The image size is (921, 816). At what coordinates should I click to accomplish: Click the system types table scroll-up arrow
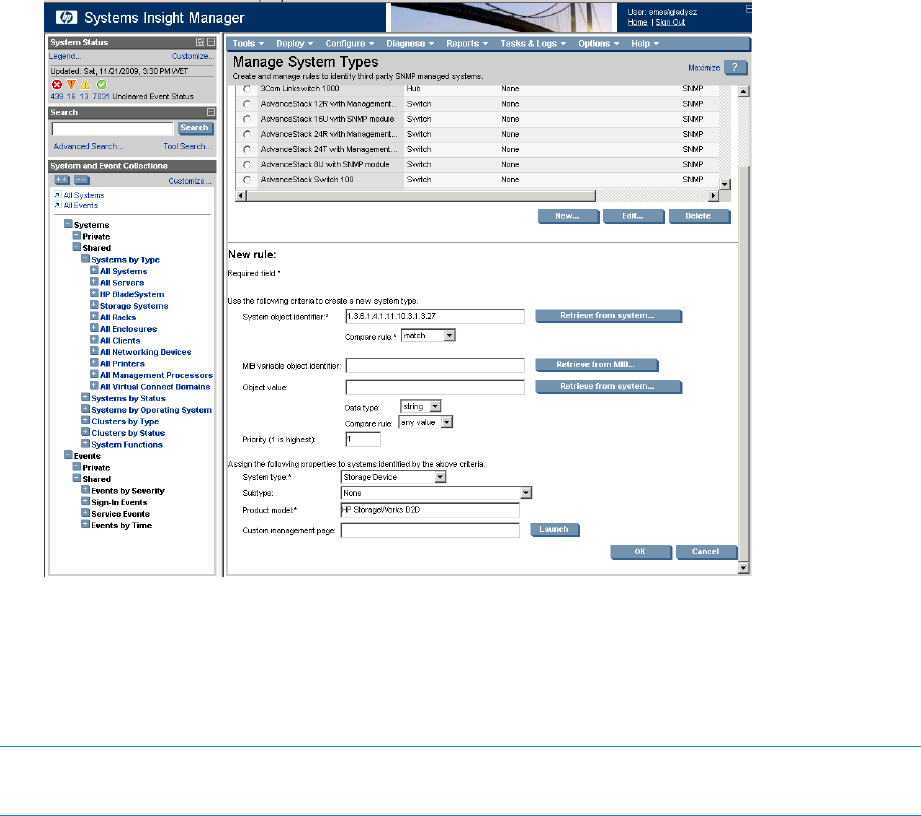pyautogui.click(x=744, y=92)
